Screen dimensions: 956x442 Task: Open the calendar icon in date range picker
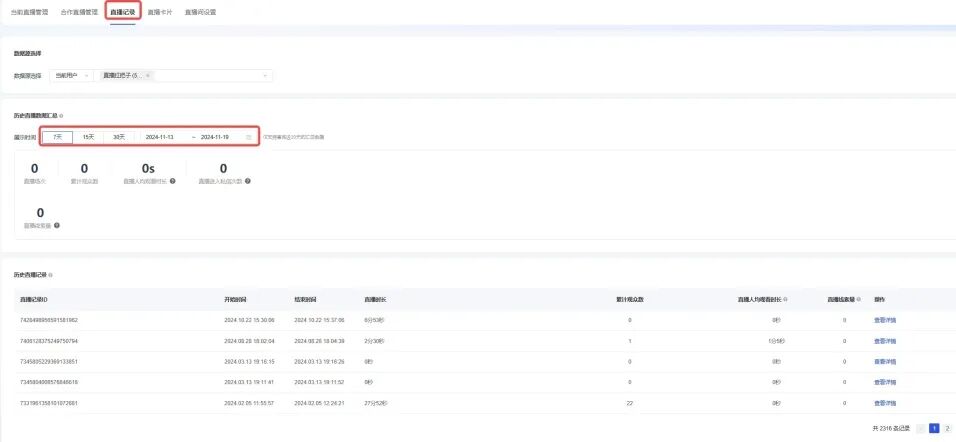(x=249, y=136)
